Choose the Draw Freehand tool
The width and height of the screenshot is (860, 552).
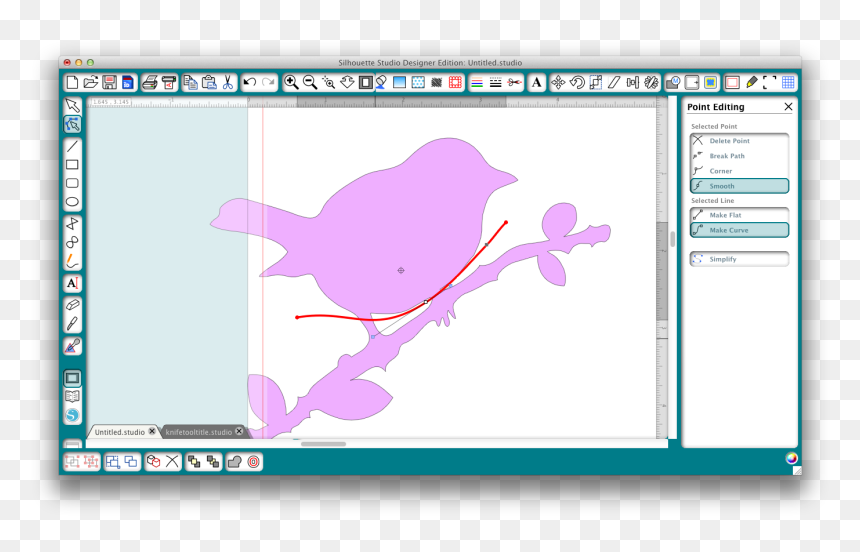tap(72, 261)
